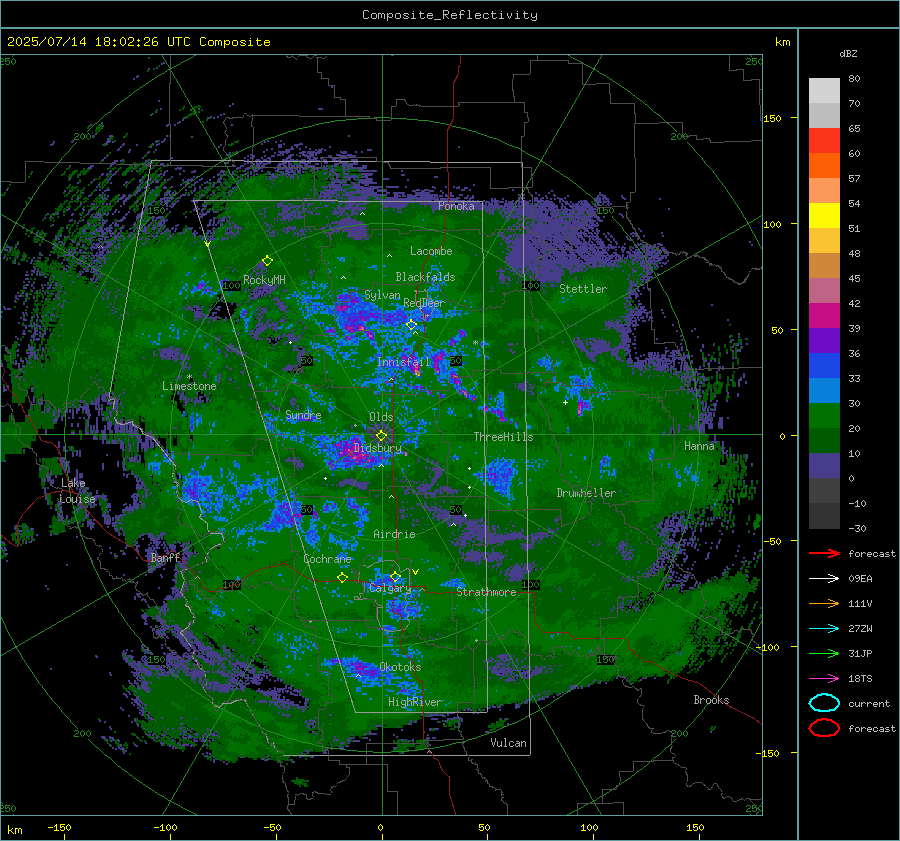This screenshot has width=900, height=841.
Task: Click the ThreeHills city label
Action: 503,437
